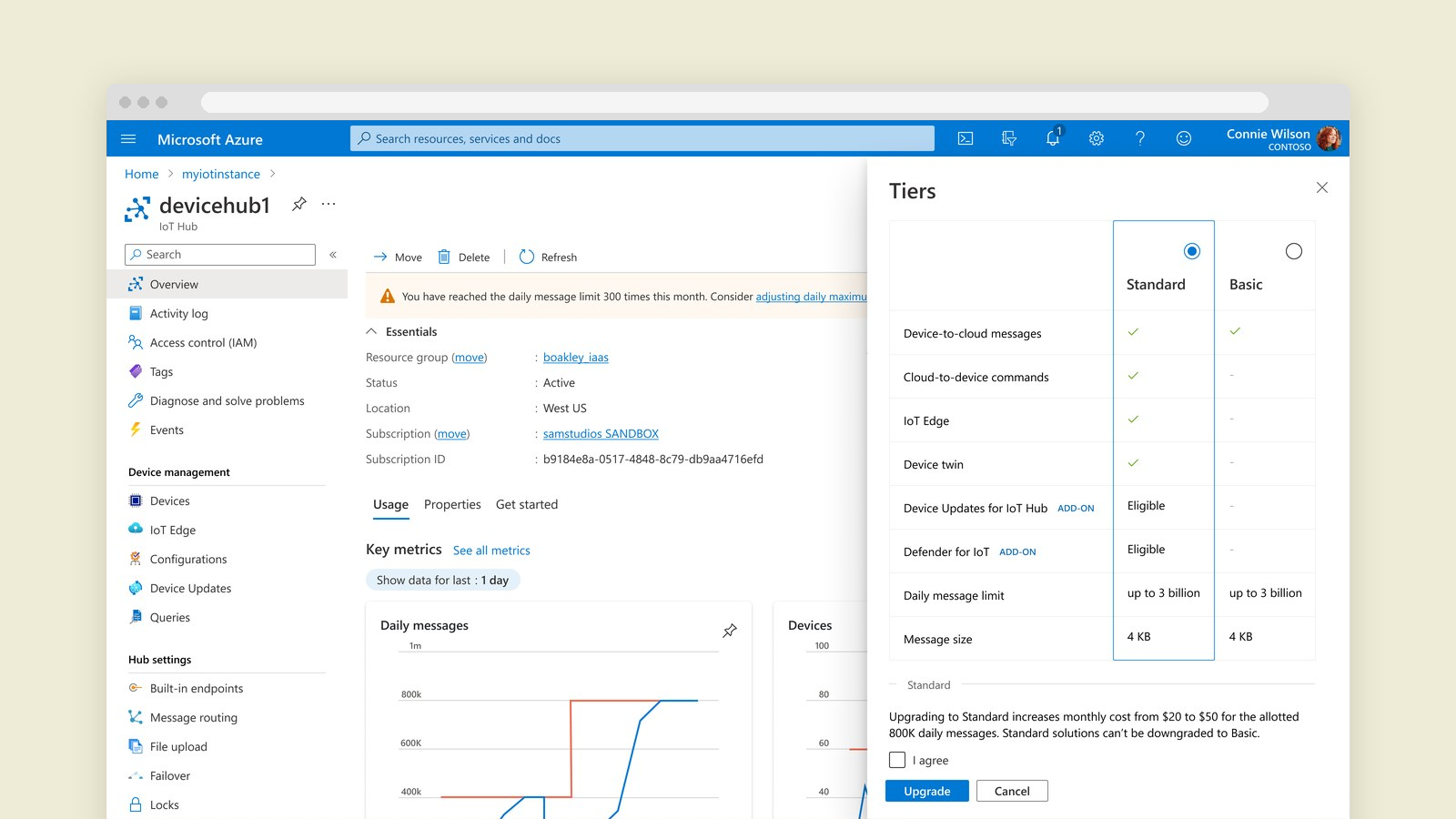The height and width of the screenshot is (819, 1456).
Task: Focus the sidebar Search field
Action: (220, 255)
